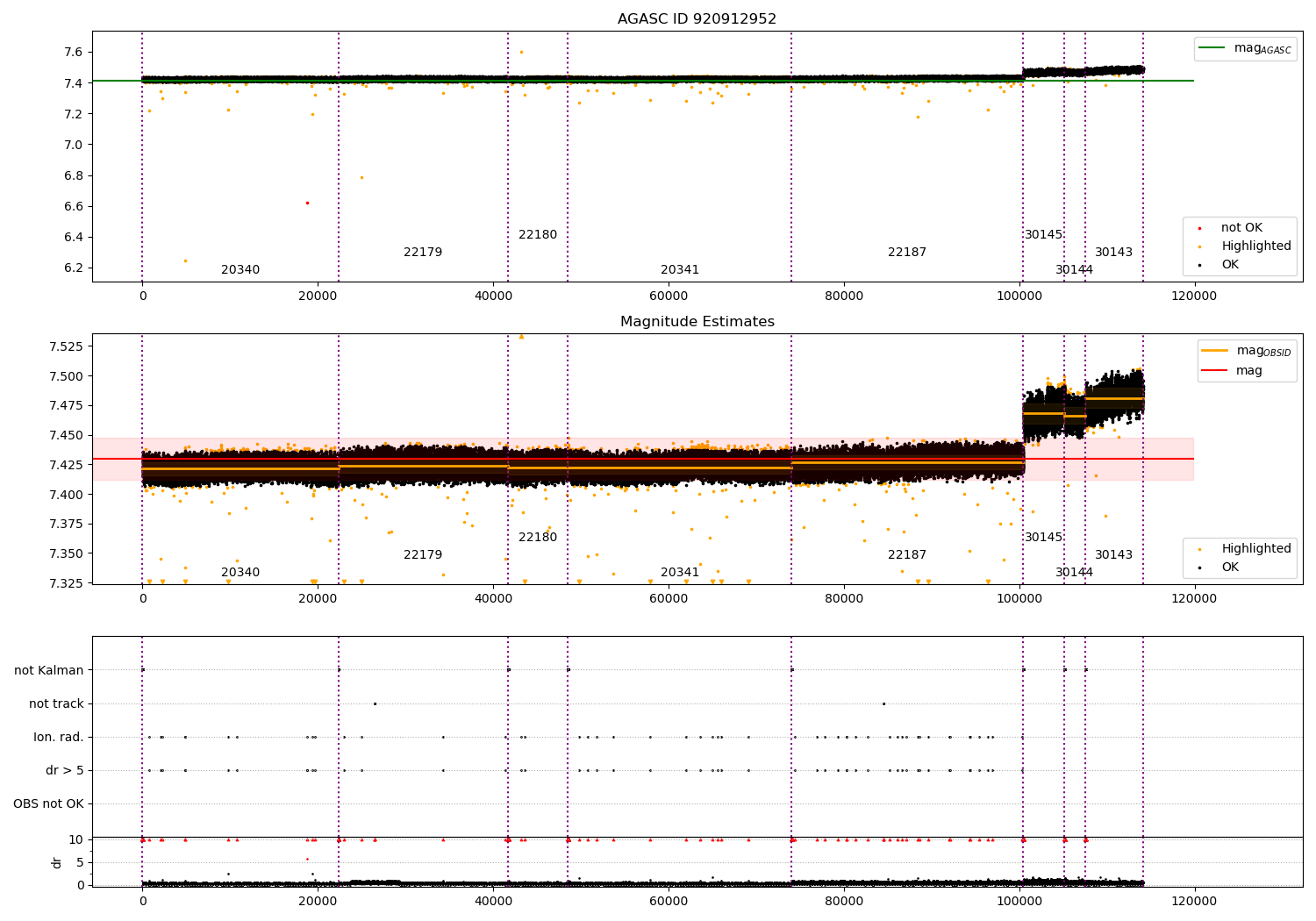Viewport: 1316px width, 921px height.
Task: Click OBSID label 20341 in top plot
Action: pos(680,269)
